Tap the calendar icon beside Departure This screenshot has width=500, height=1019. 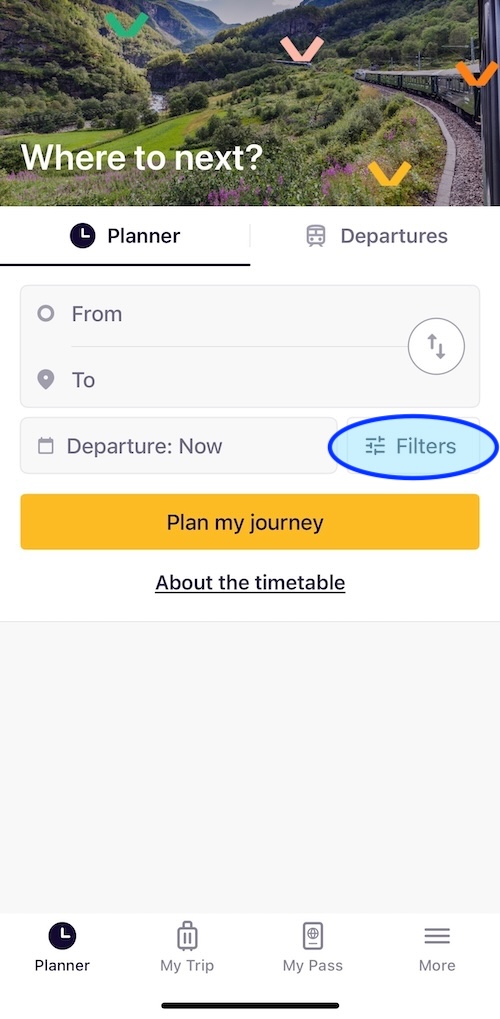click(x=46, y=446)
